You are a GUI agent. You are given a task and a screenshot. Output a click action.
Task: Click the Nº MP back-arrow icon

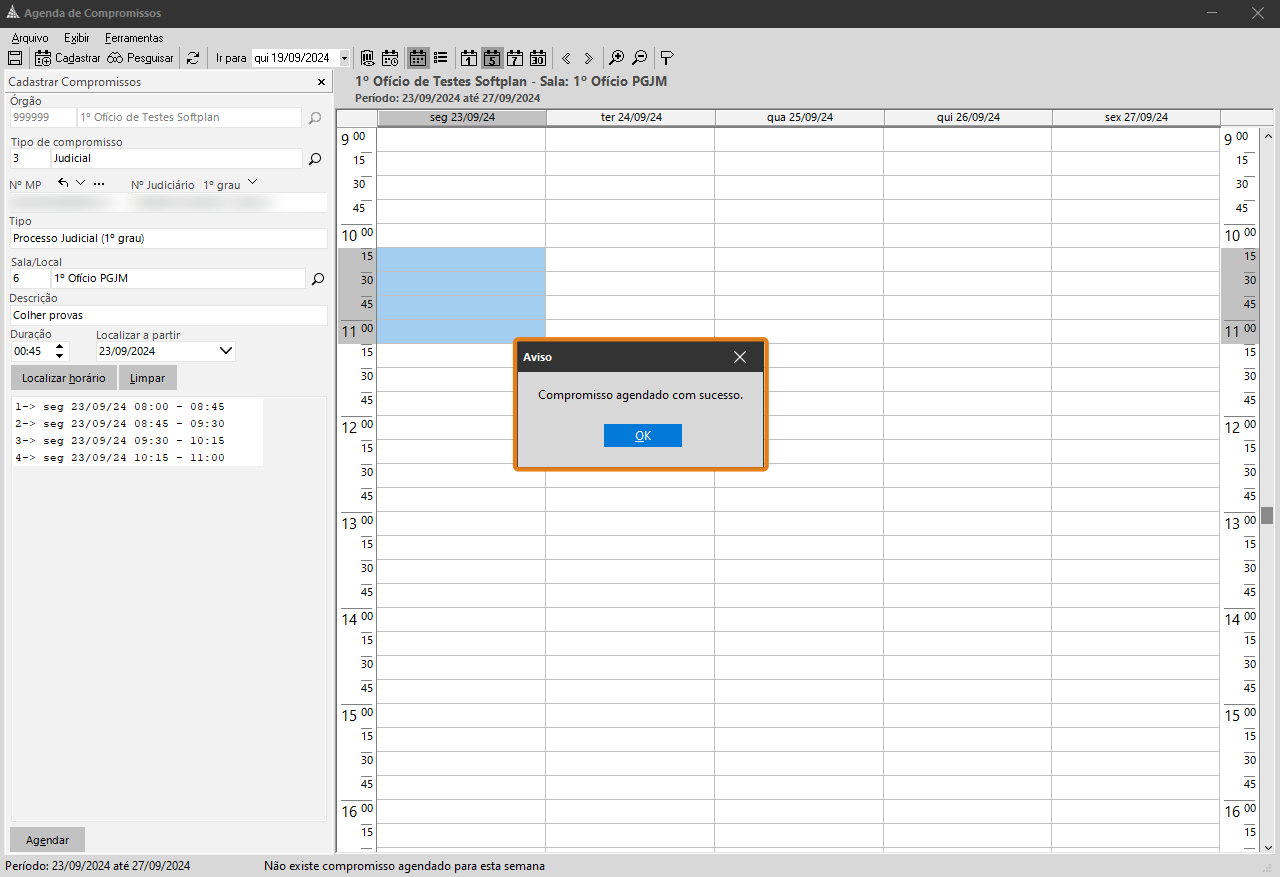coord(64,183)
